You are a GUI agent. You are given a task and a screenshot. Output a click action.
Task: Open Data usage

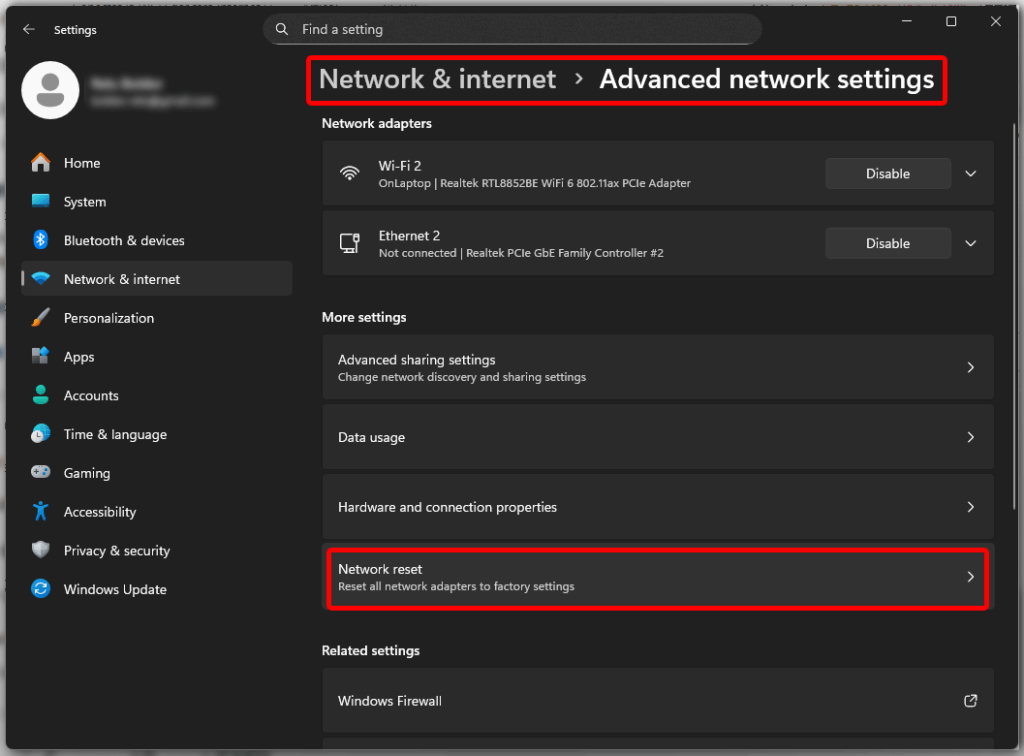tap(658, 437)
